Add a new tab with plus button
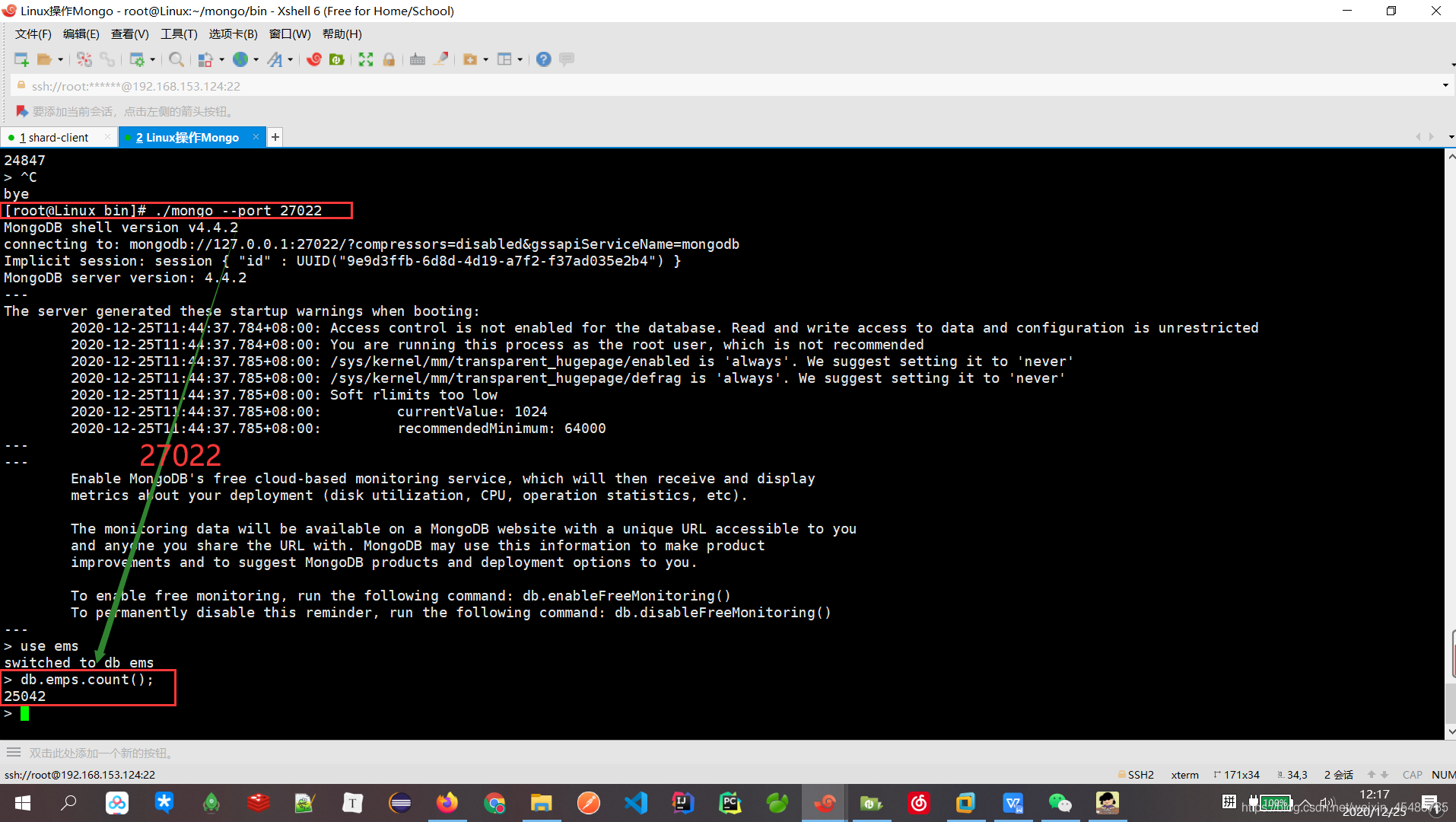The width and height of the screenshot is (1456, 822). pos(275,137)
